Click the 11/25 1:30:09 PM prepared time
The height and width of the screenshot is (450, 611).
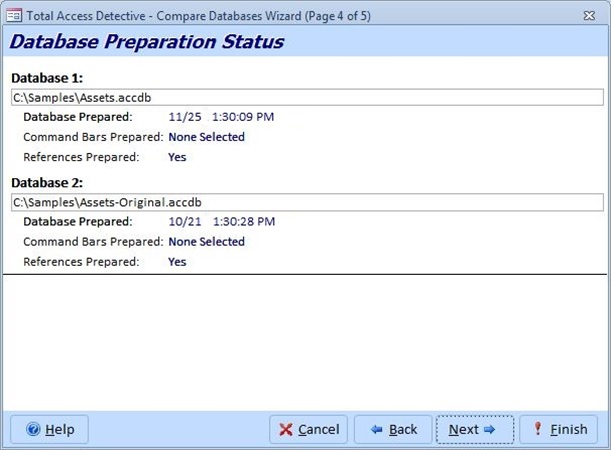tap(221, 117)
